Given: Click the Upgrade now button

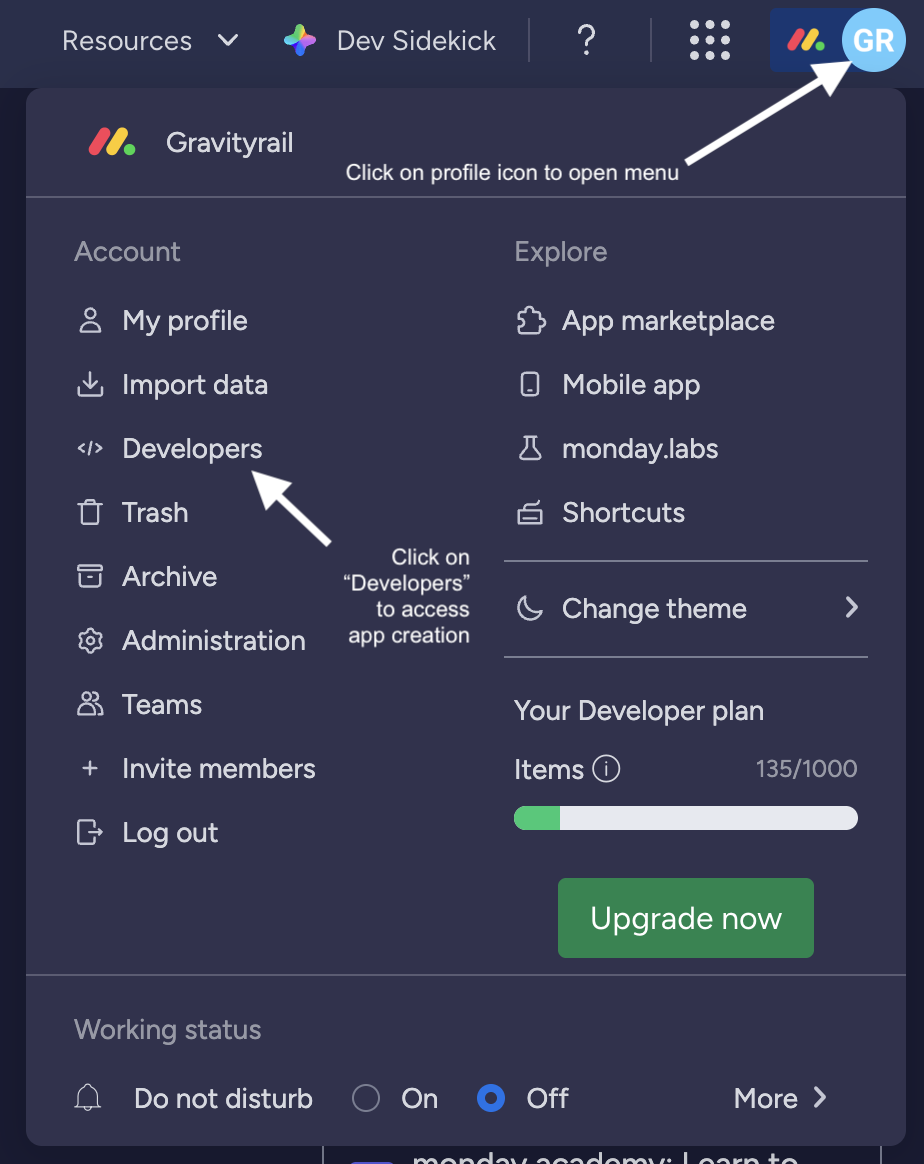Looking at the screenshot, I should [x=685, y=917].
